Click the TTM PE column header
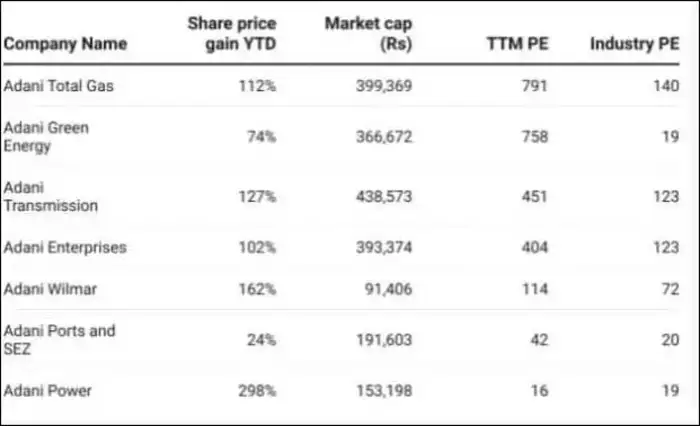This screenshot has width=700, height=426. 516,44
